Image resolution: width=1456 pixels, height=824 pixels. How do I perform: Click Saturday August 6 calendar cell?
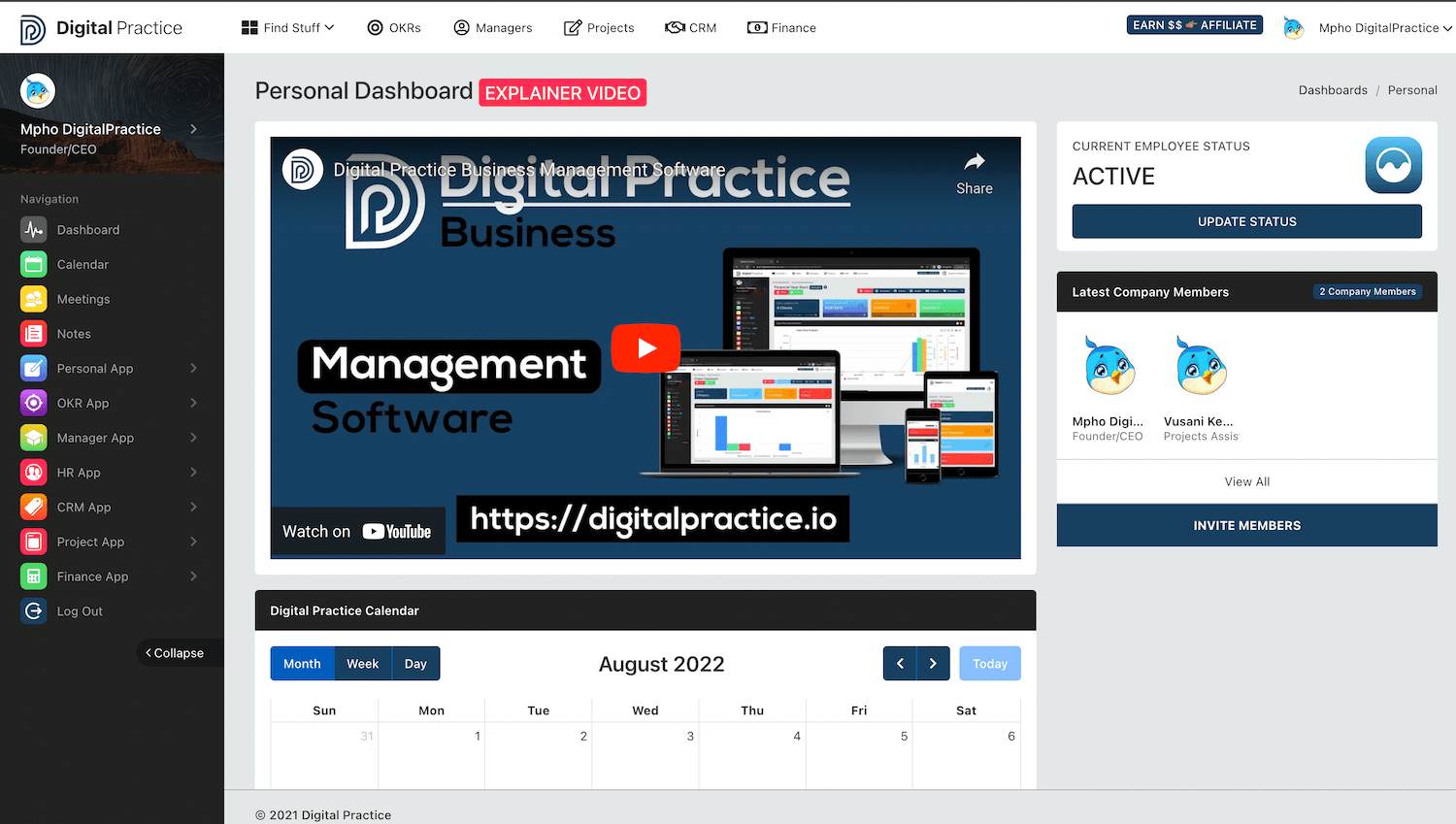coord(967,757)
